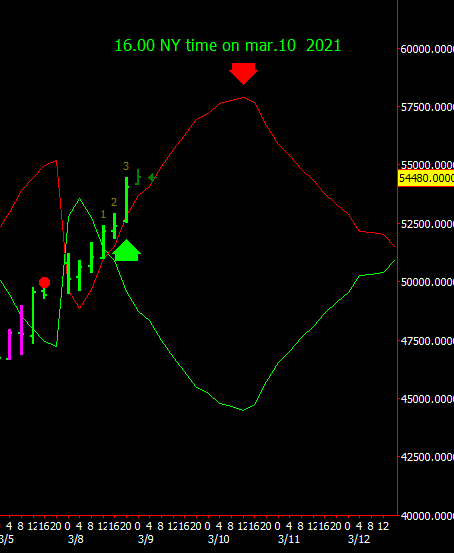The height and width of the screenshot is (553, 454).
Task: Click the 50000 price axis label
Action: coord(427,282)
